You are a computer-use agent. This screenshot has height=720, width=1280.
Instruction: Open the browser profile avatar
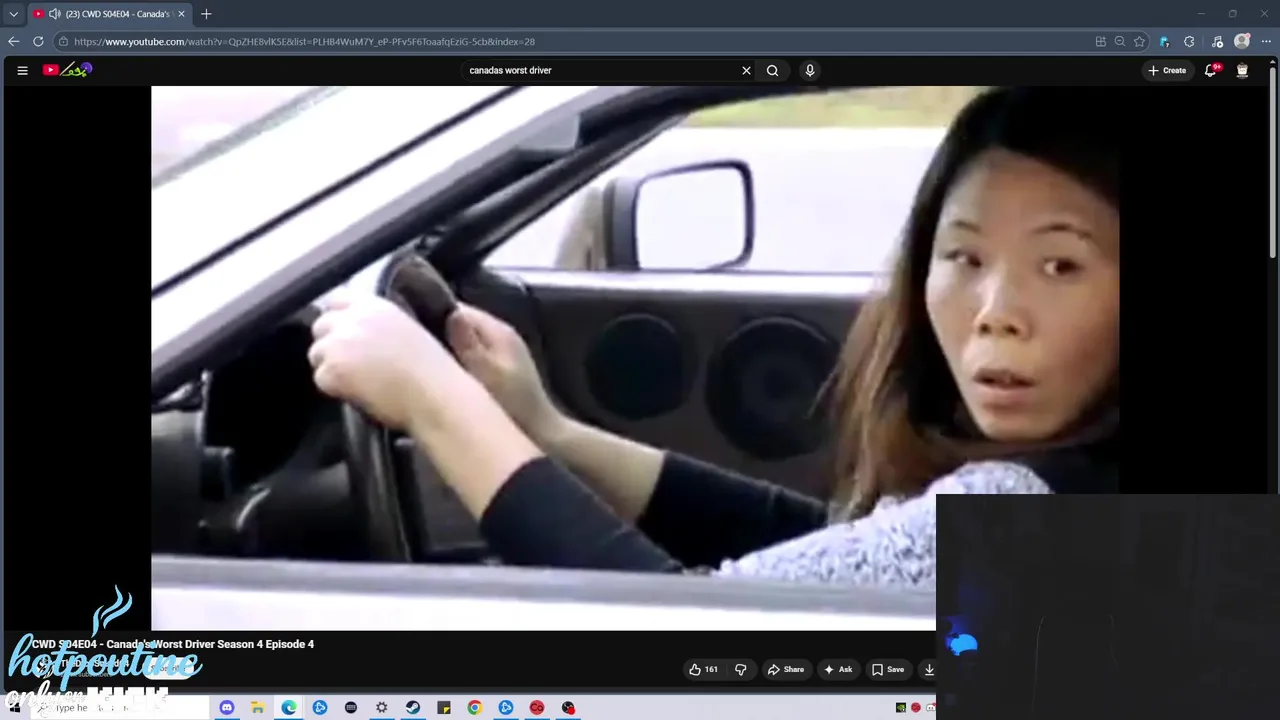pos(1242,41)
